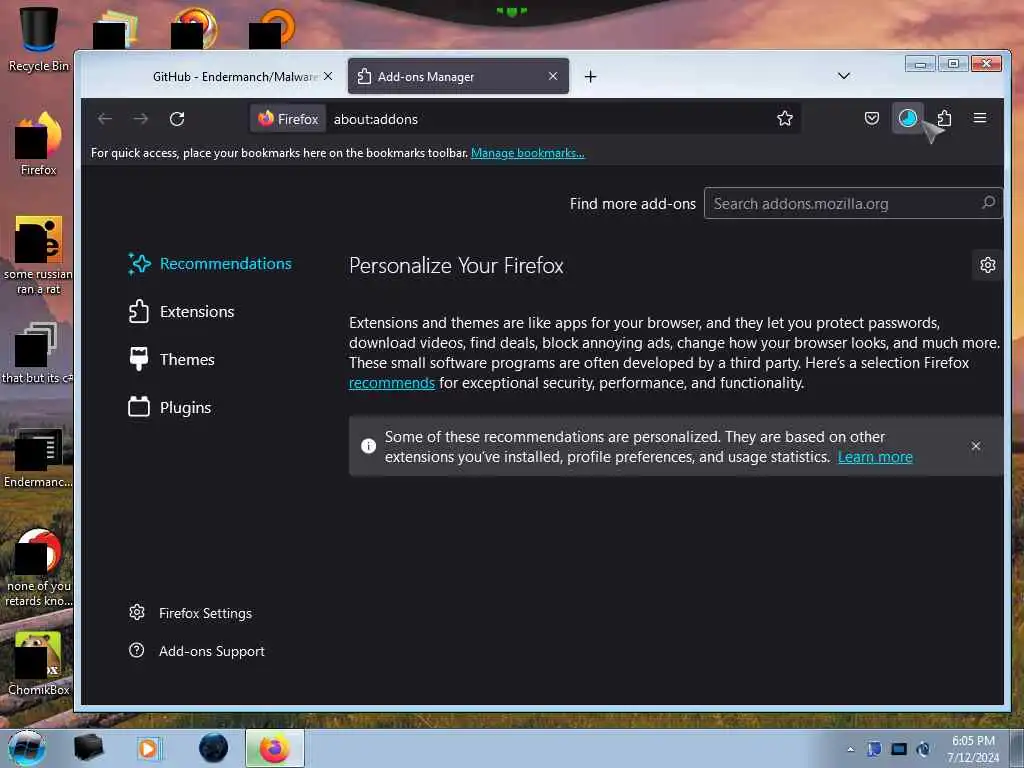
Task: Open Firefox Settings from sidebar
Action: point(191,613)
